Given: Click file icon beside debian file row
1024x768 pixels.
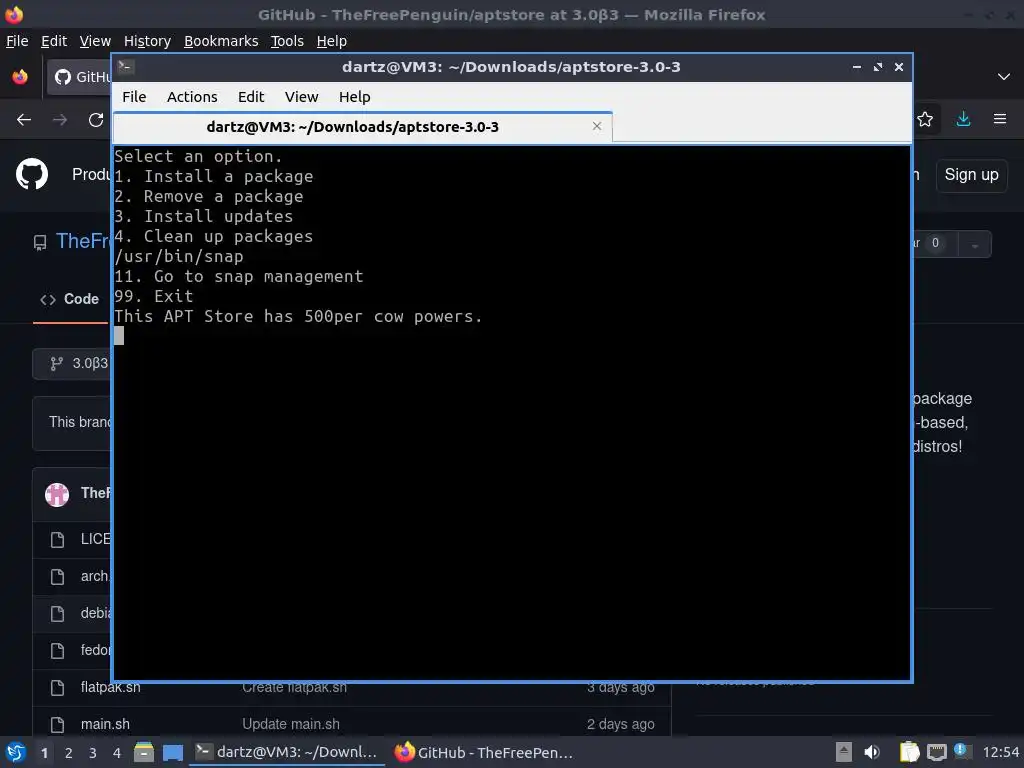Looking at the screenshot, I should pos(57,614).
